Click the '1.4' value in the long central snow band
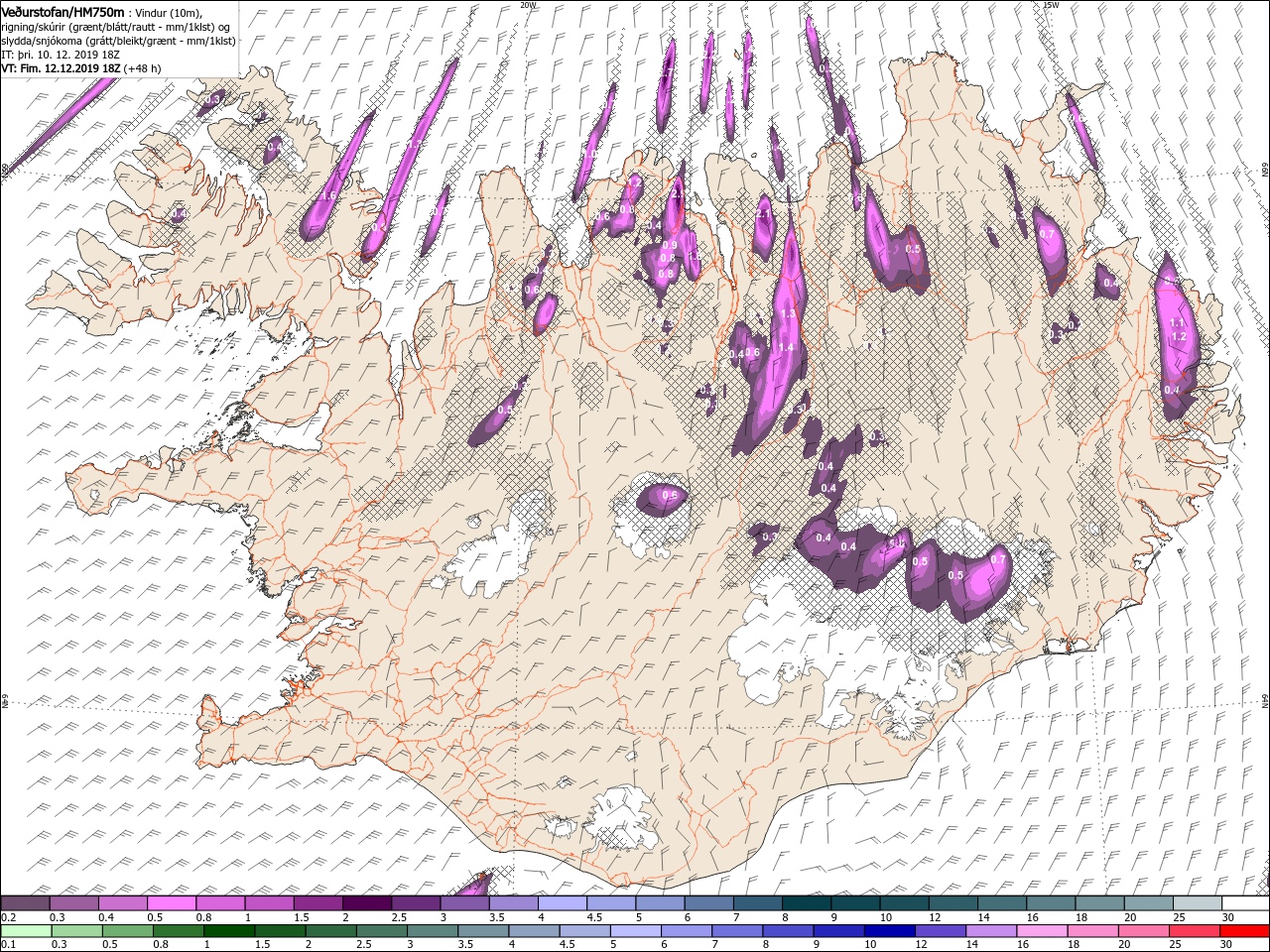The width and height of the screenshot is (1270, 952). [786, 347]
